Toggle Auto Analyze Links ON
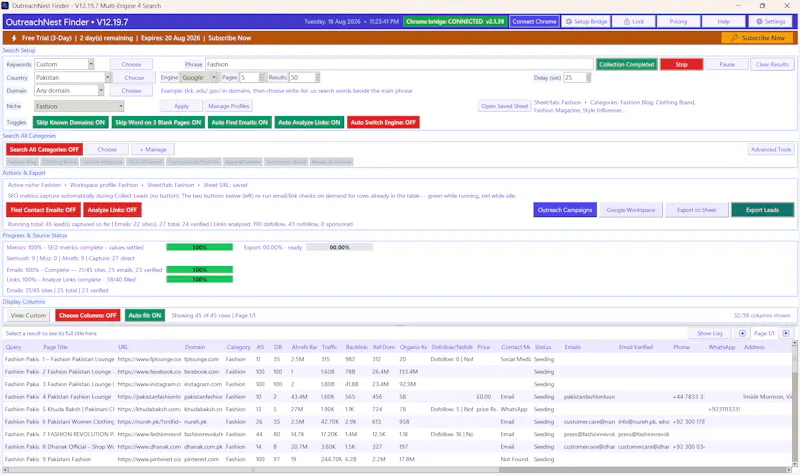Viewport: 800px width, 475px height. coord(309,122)
